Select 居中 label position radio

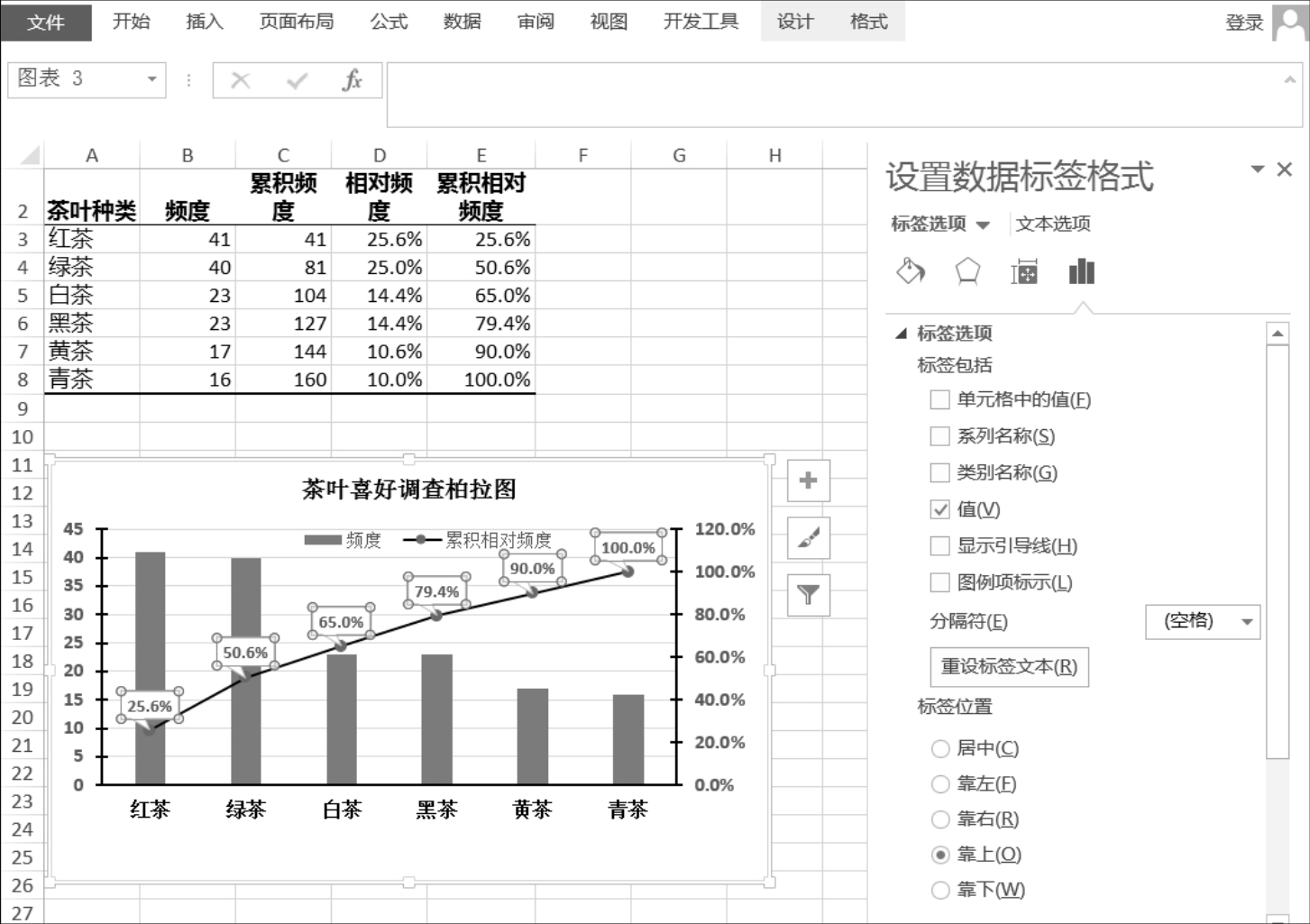940,748
